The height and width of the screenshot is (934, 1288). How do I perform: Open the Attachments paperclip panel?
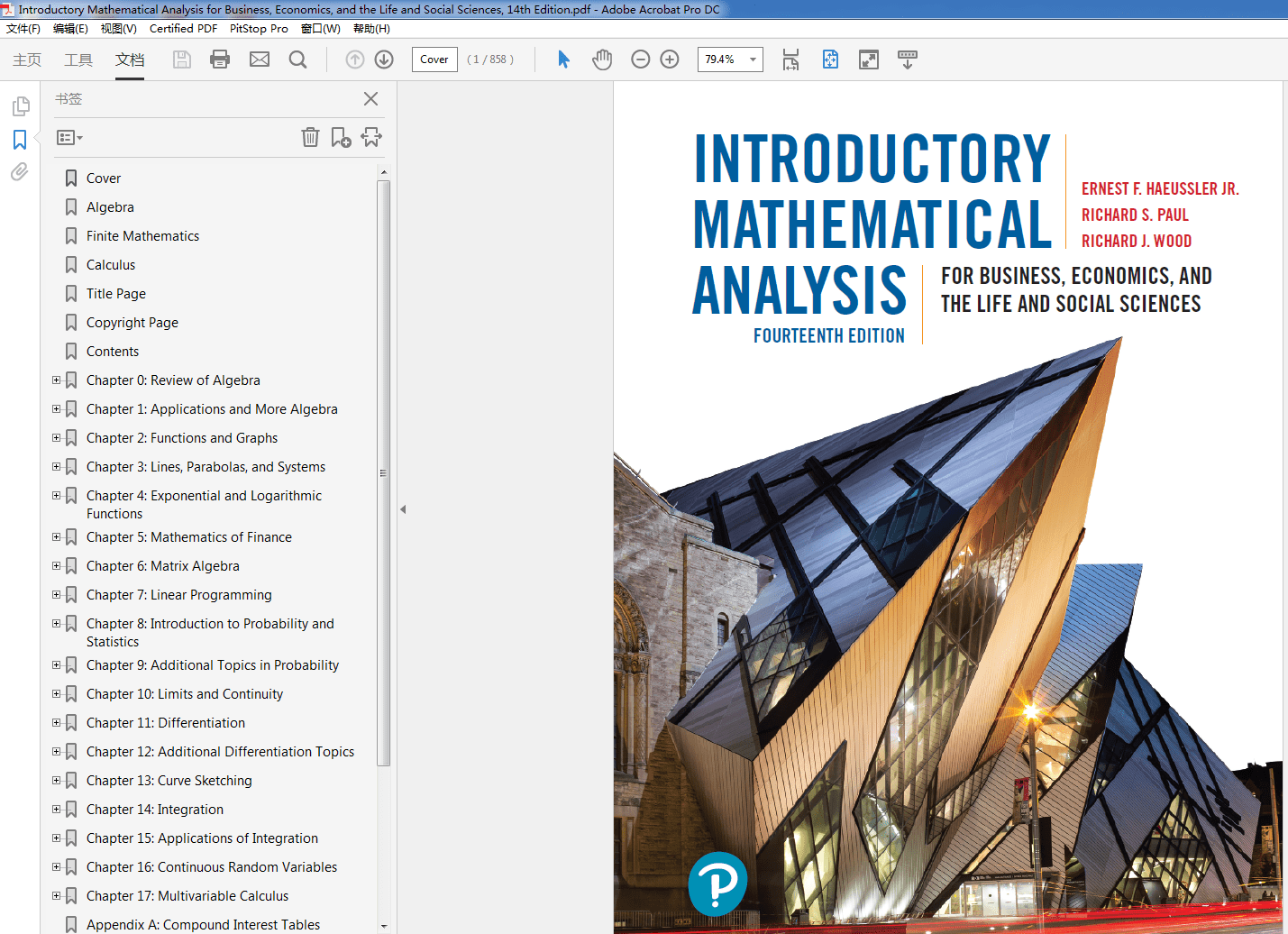pos(20,172)
